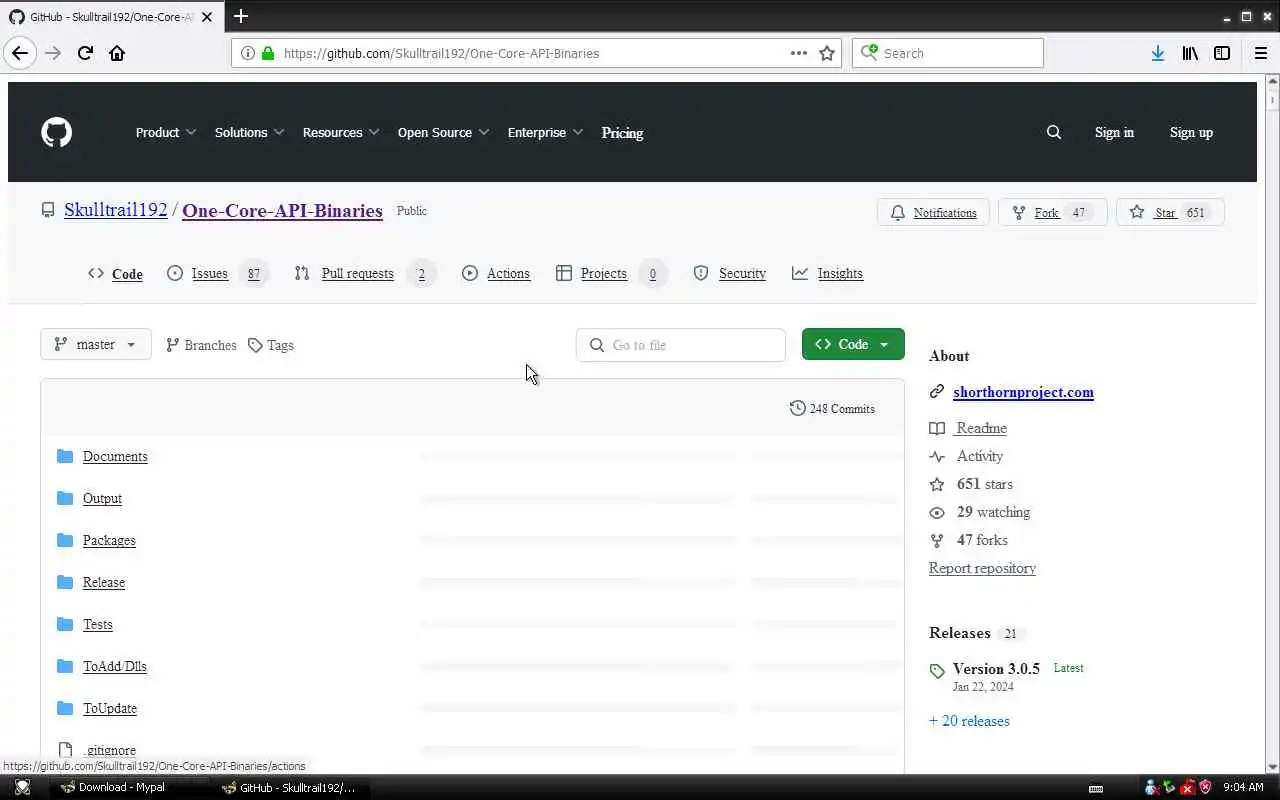Click the tag icon beside Version 3.0.5
Viewport: 1280px width, 800px height.
click(x=937, y=671)
